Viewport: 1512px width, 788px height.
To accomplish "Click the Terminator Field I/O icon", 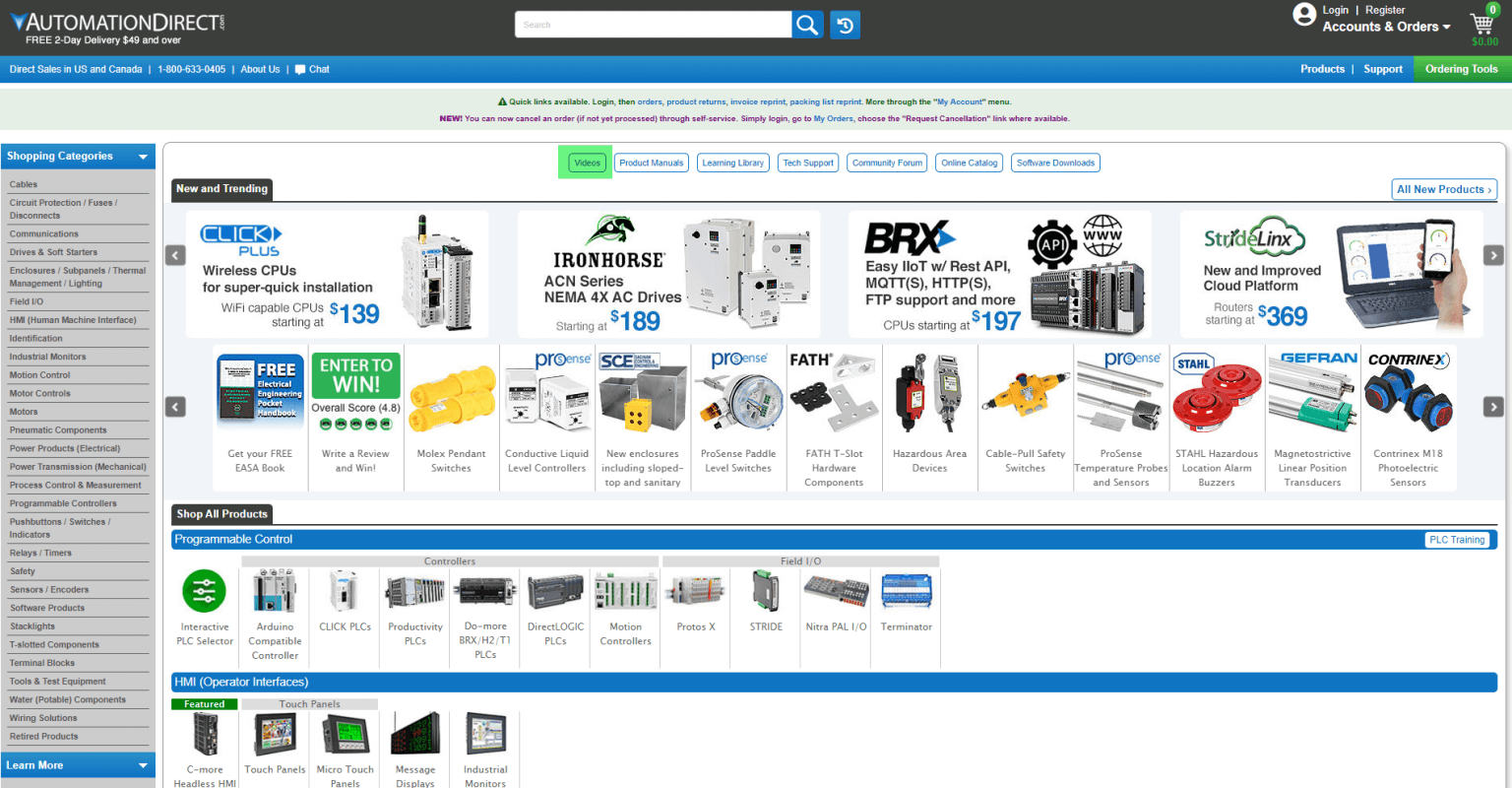I will coord(905,591).
